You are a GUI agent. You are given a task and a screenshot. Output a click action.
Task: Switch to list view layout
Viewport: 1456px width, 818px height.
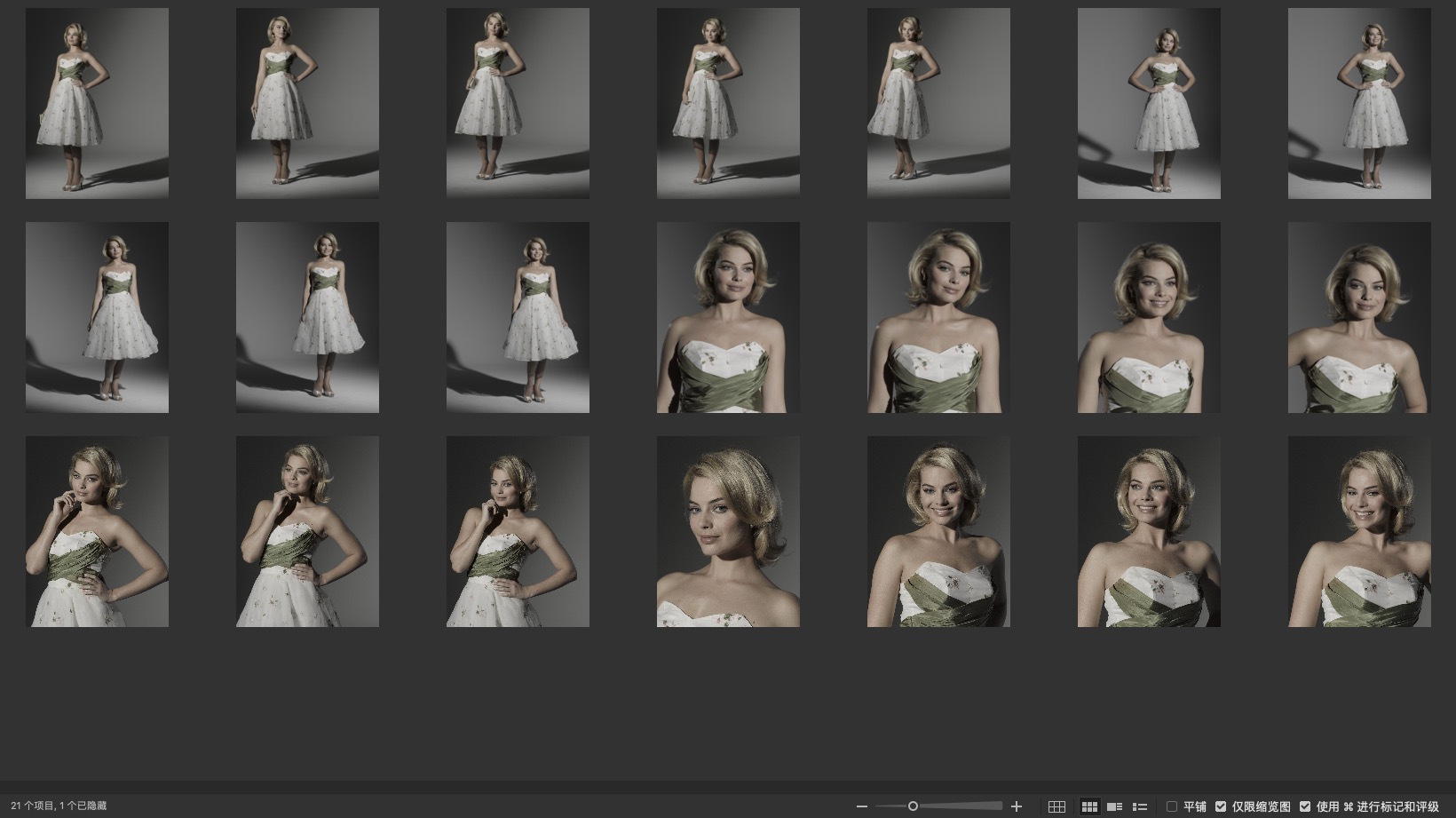tap(1140, 806)
